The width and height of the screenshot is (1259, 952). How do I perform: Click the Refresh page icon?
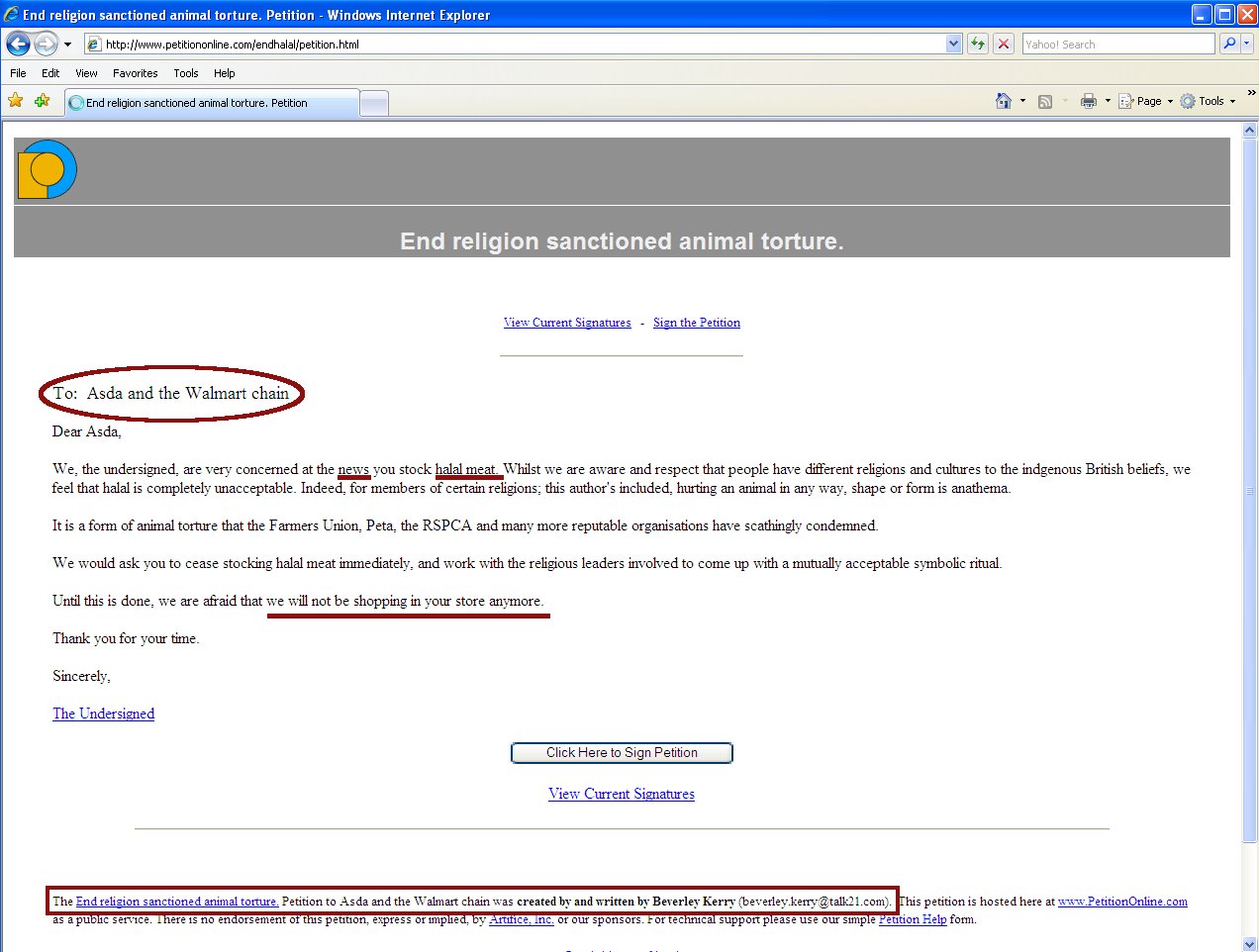point(978,44)
